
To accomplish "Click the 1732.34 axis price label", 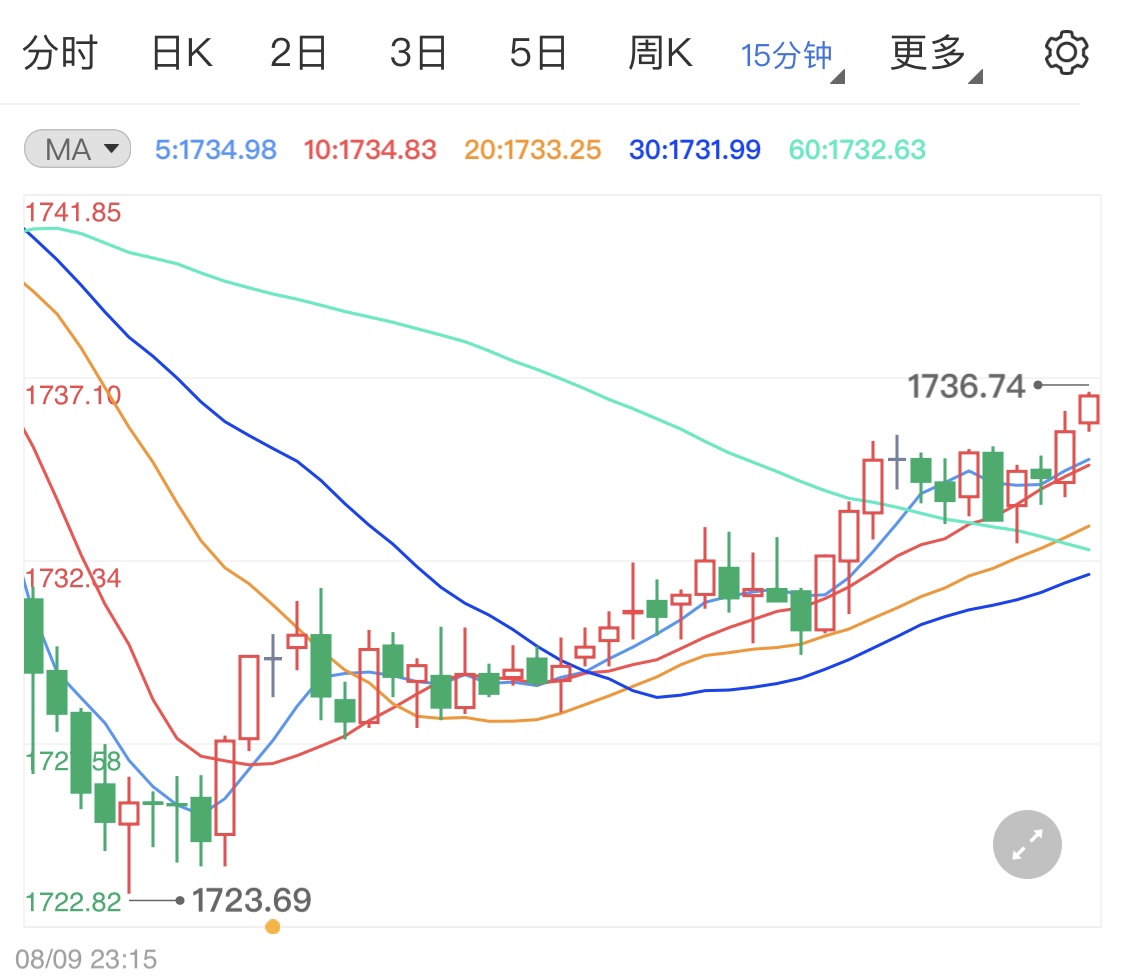I will pos(73,578).
